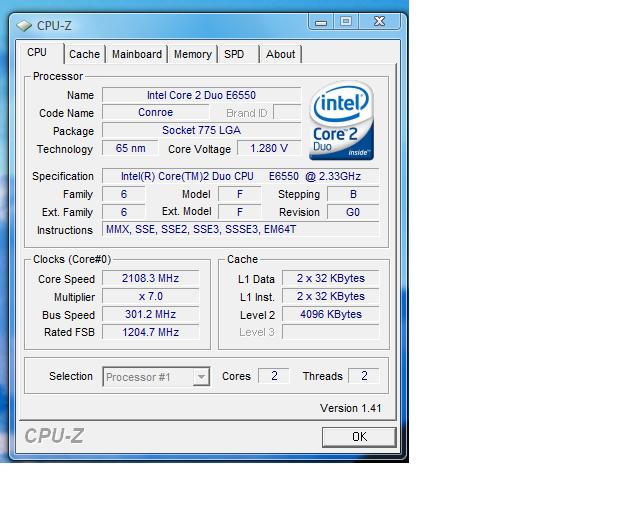Click the Family value 6

coord(124,194)
